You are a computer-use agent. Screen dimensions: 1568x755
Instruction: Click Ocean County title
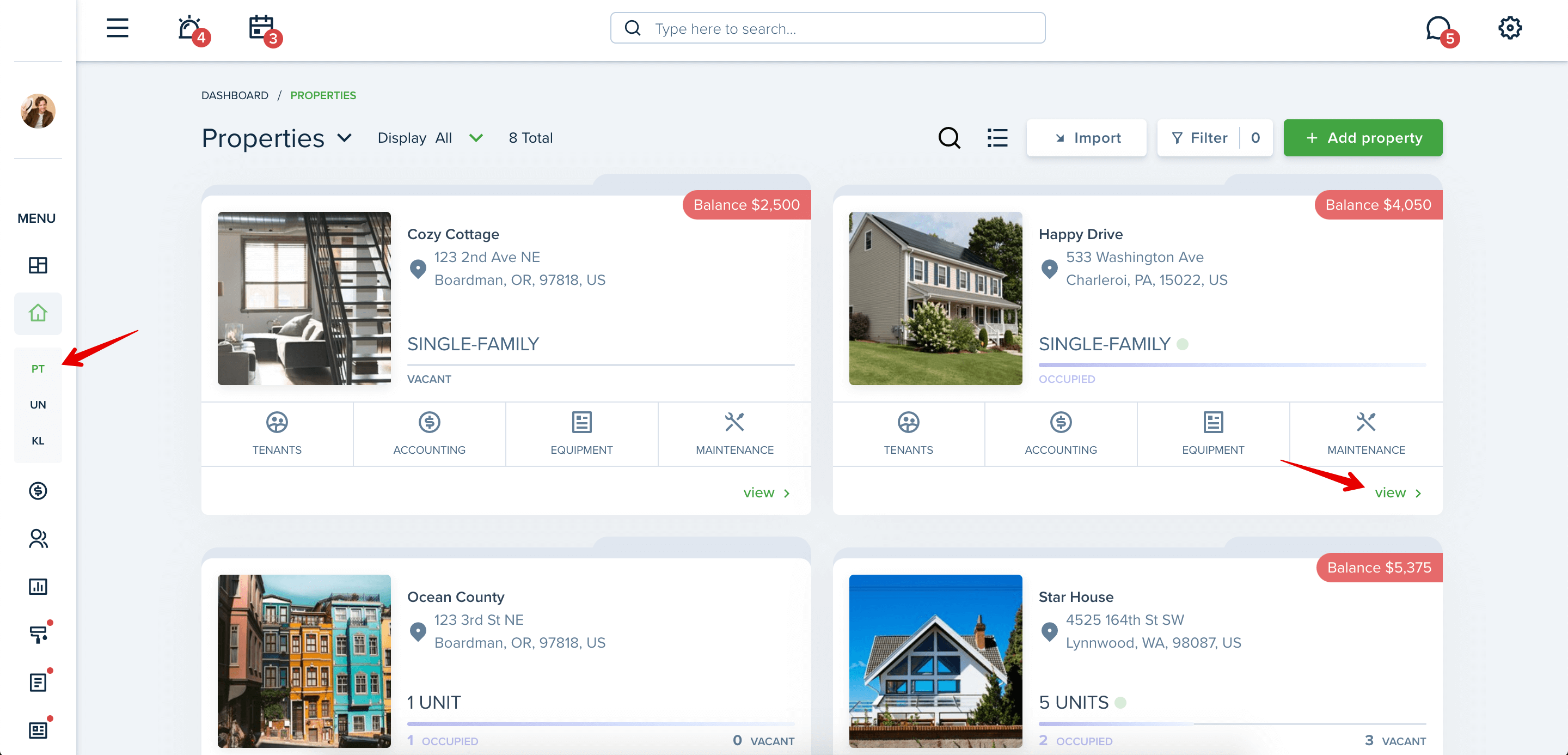click(455, 598)
